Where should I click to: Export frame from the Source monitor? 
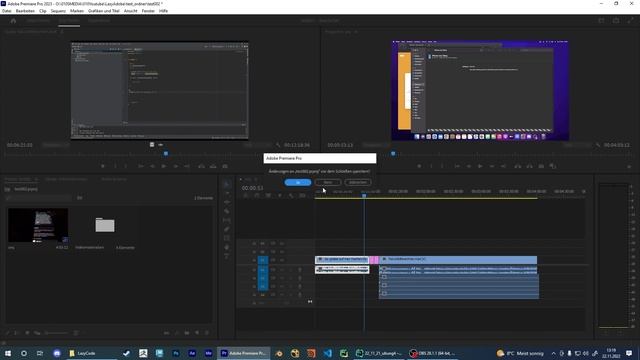click(225, 166)
